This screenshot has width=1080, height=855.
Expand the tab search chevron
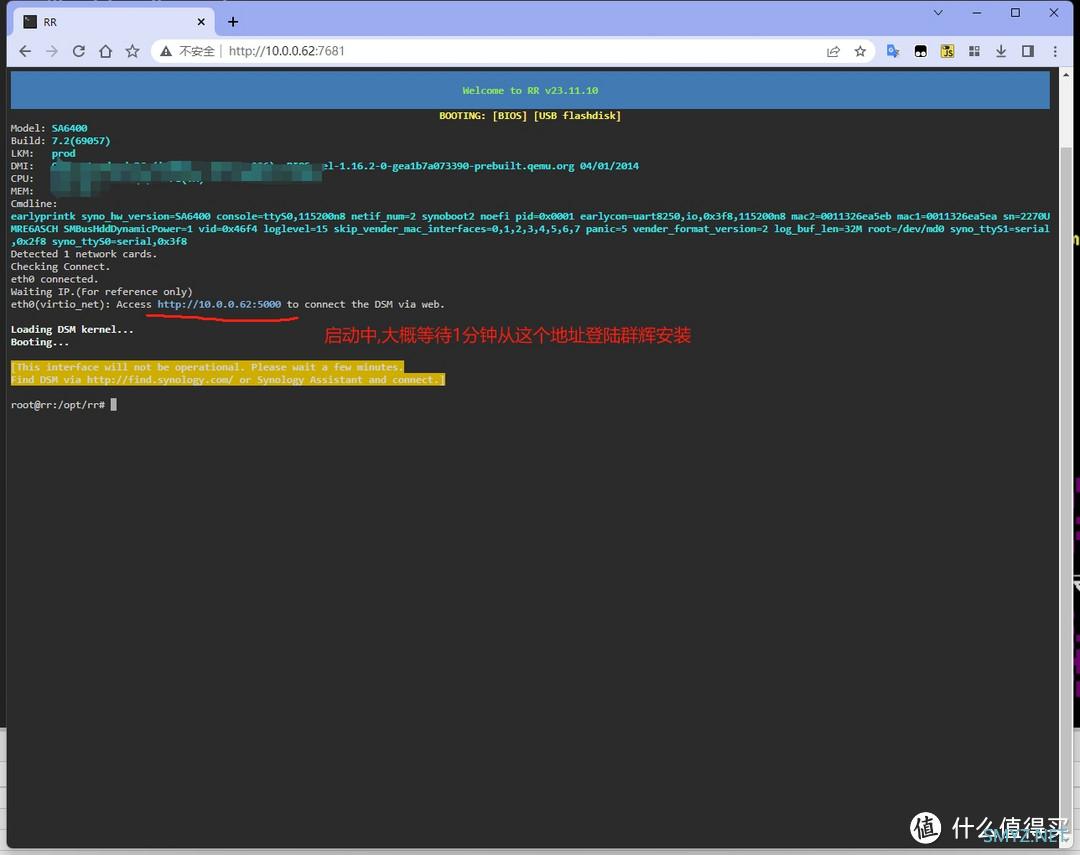point(938,12)
